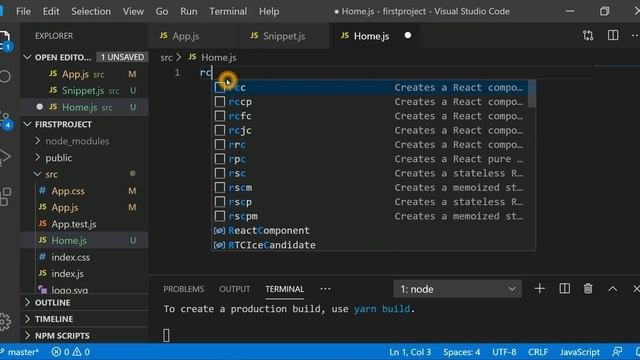The height and width of the screenshot is (360, 640).
Task: Change line ending via CRLF item
Action: (538, 352)
